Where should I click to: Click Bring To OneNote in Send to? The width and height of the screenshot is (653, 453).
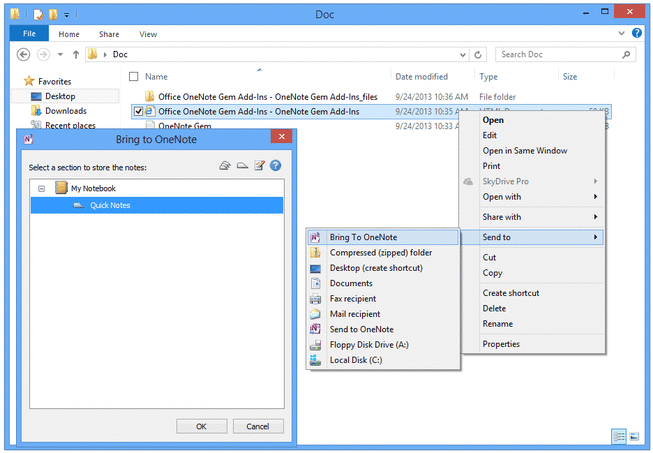(x=383, y=237)
